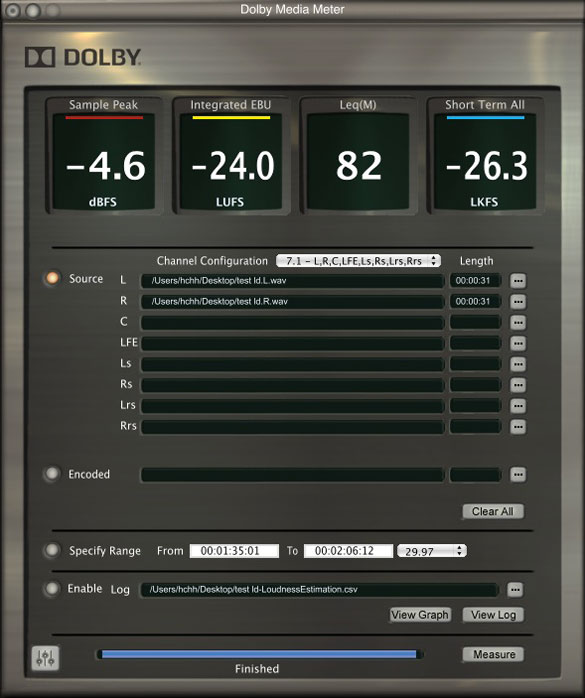The width and height of the screenshot is (585, 698).
Task: Click the View Log button
Action: pyautogui.click(x=493, y=615)
